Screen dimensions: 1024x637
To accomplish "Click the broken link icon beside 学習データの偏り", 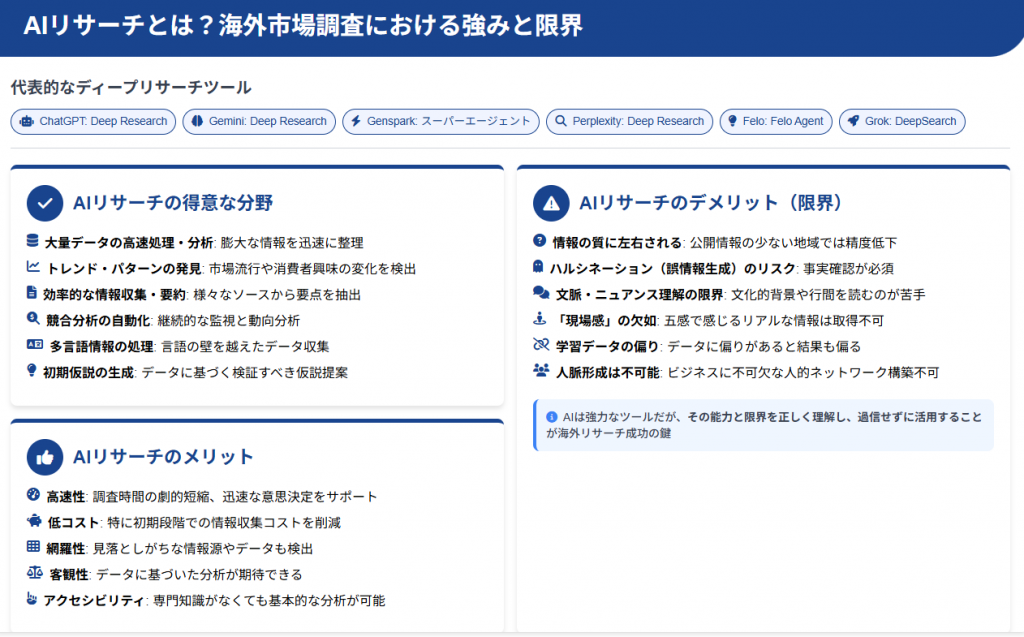I will pyautogui.click(x=541, y=344).
